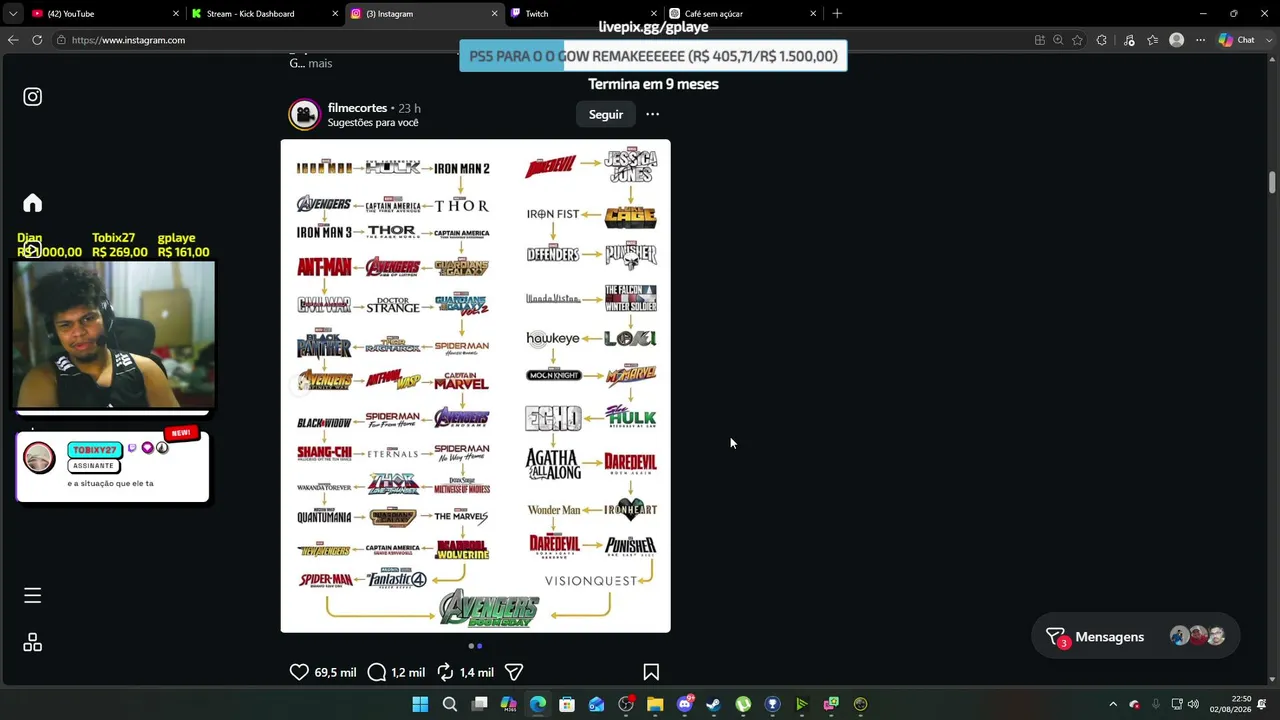Open Task View on the taskbar

coord(479,704)
